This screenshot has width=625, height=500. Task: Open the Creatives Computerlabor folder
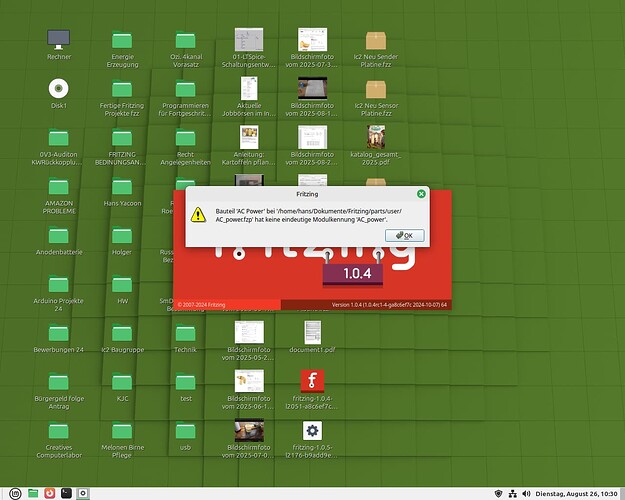(59, 430)
